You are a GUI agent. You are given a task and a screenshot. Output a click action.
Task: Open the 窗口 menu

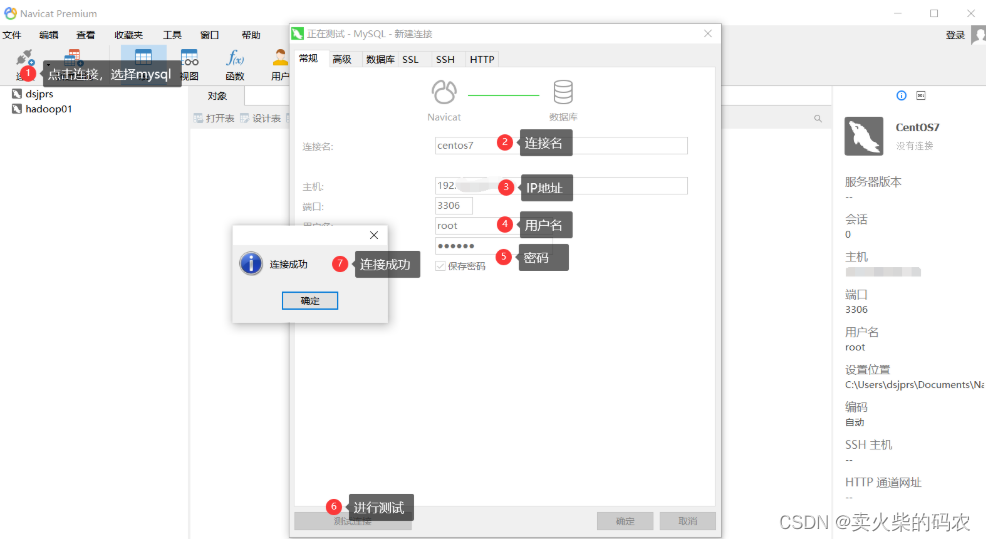click(209, 35)
